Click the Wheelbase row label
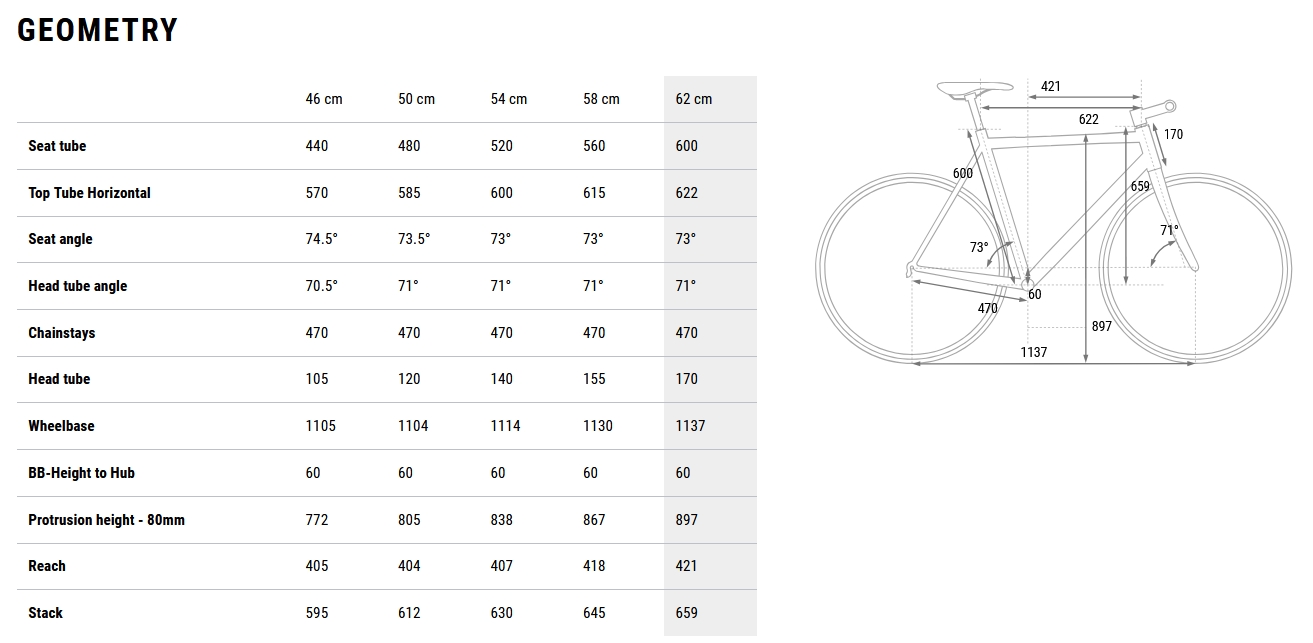The height and width of the screenshot is (643, 1313). pyautogui.click(x=61, y=426)
